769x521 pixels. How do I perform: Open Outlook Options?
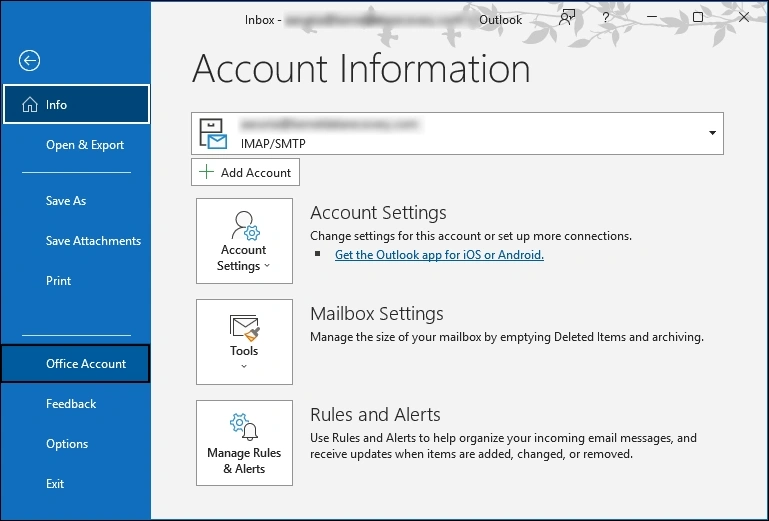(x=67, y=444)
